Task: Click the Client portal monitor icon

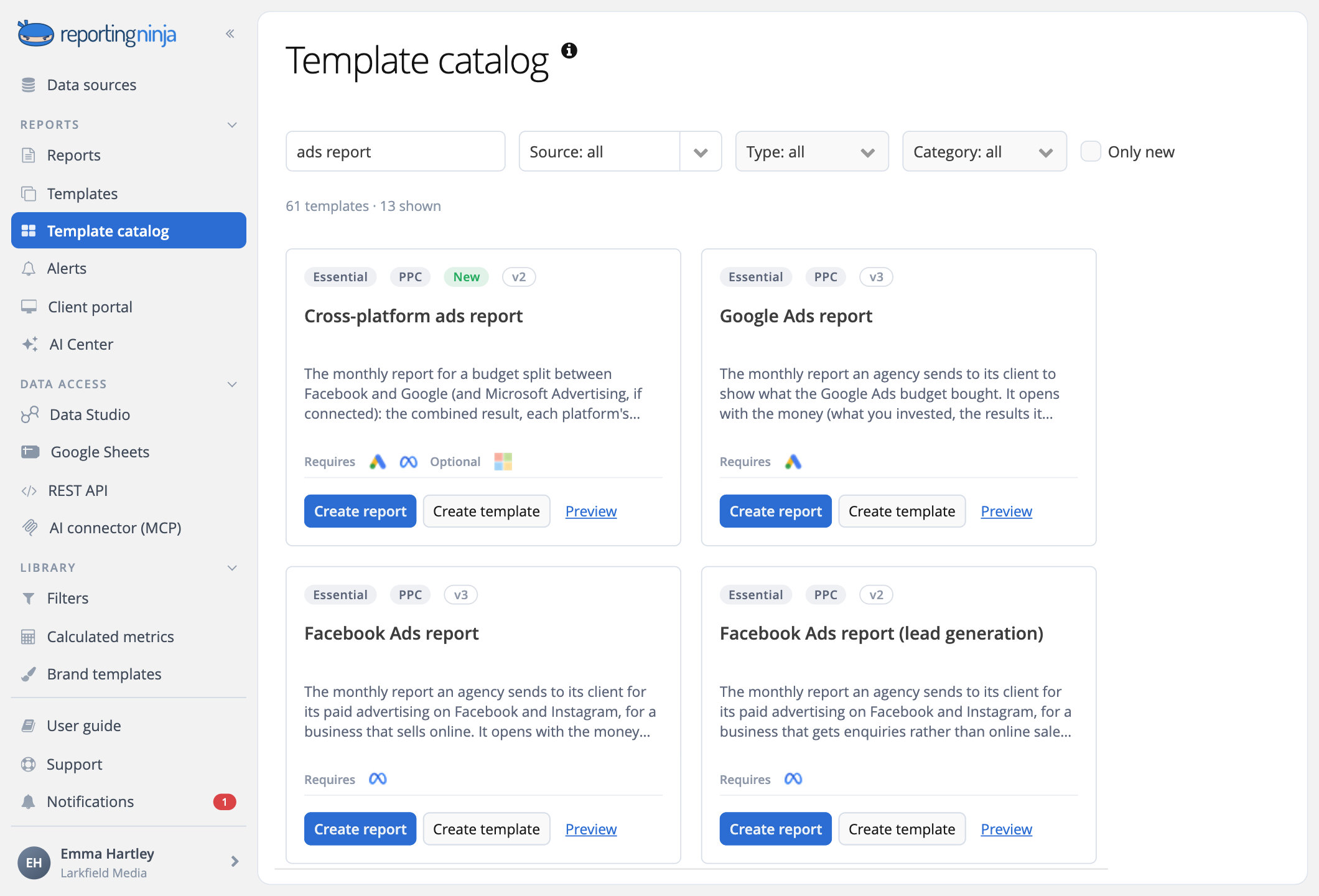Action: pos(29,307)
